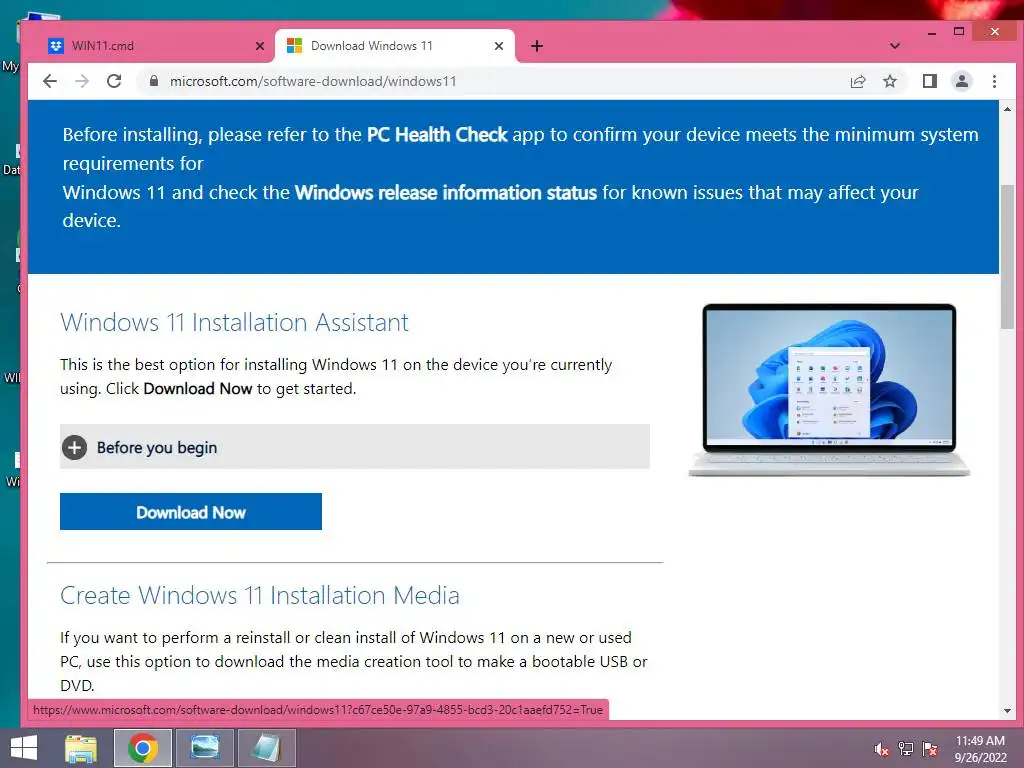1024x768 pixels.
Task: Open File Explorer from the taskbar
Action: [81, 748]
